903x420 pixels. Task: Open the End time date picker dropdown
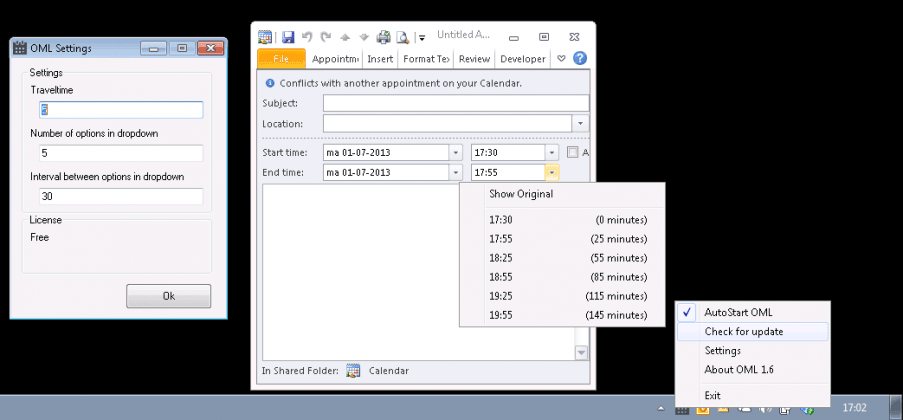click(456, 172)
